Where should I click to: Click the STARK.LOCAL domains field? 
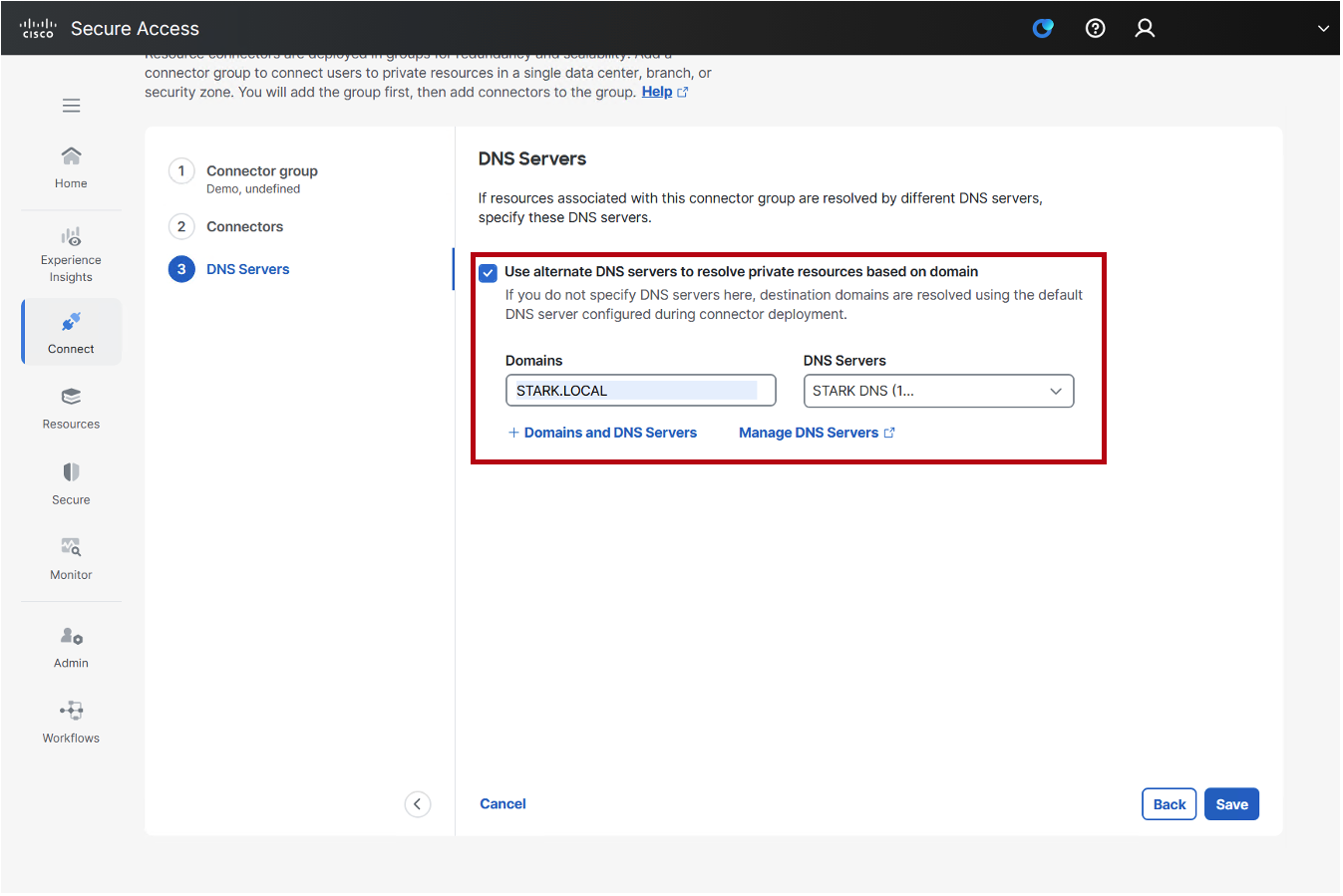(x=640, y=391)
